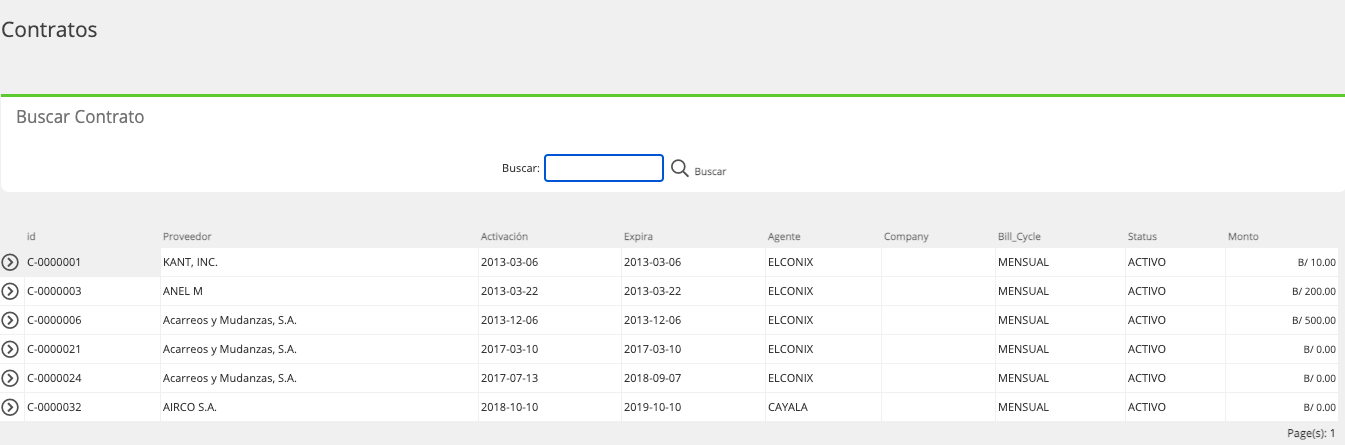Image resolution: width=1345 pixels, height=445 pixels.
Task: Select contract id C-0000001
Action: coord(54,262)
